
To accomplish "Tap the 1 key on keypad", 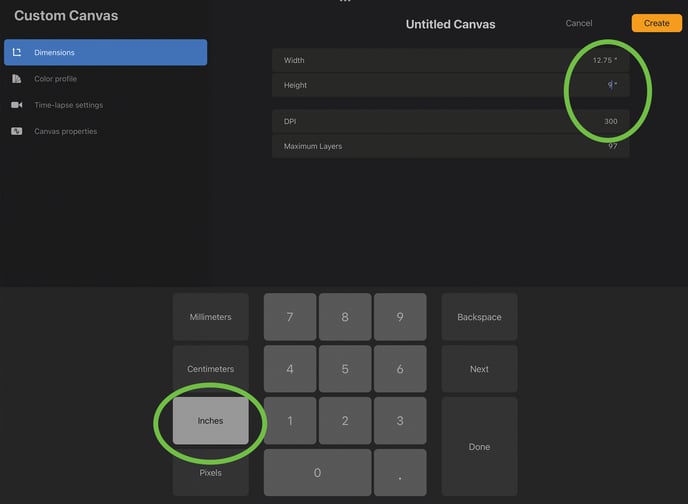I will 290,421.
